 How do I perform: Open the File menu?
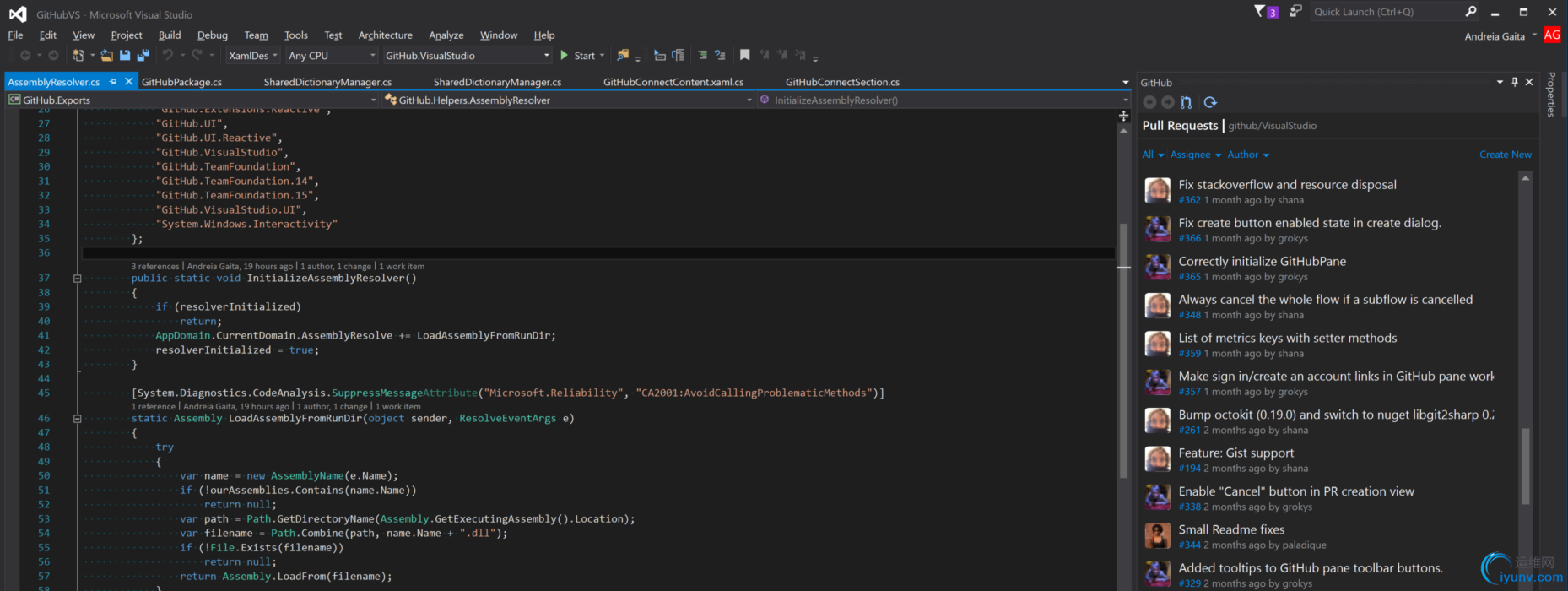tap(15, 35)
